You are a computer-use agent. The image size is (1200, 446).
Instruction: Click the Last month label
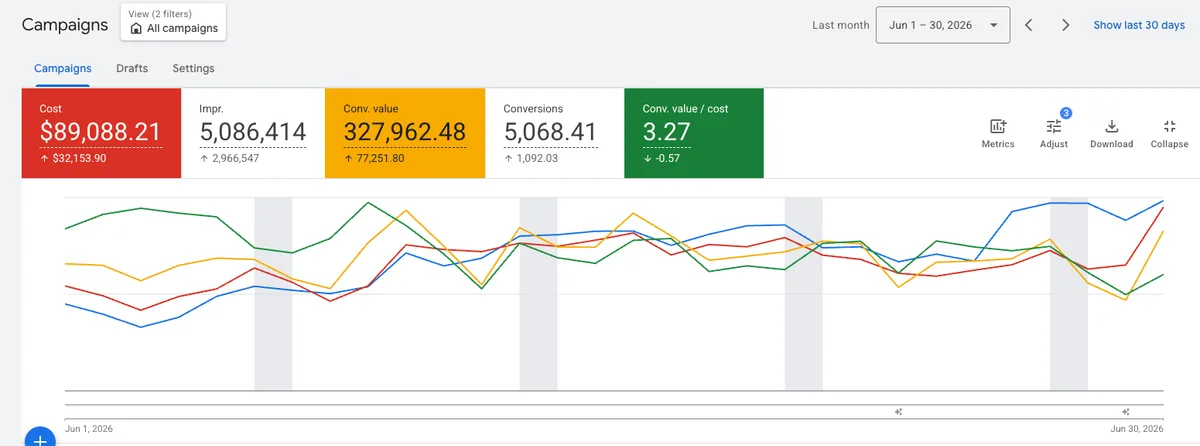pyautogui.click(x=840, y=25)
